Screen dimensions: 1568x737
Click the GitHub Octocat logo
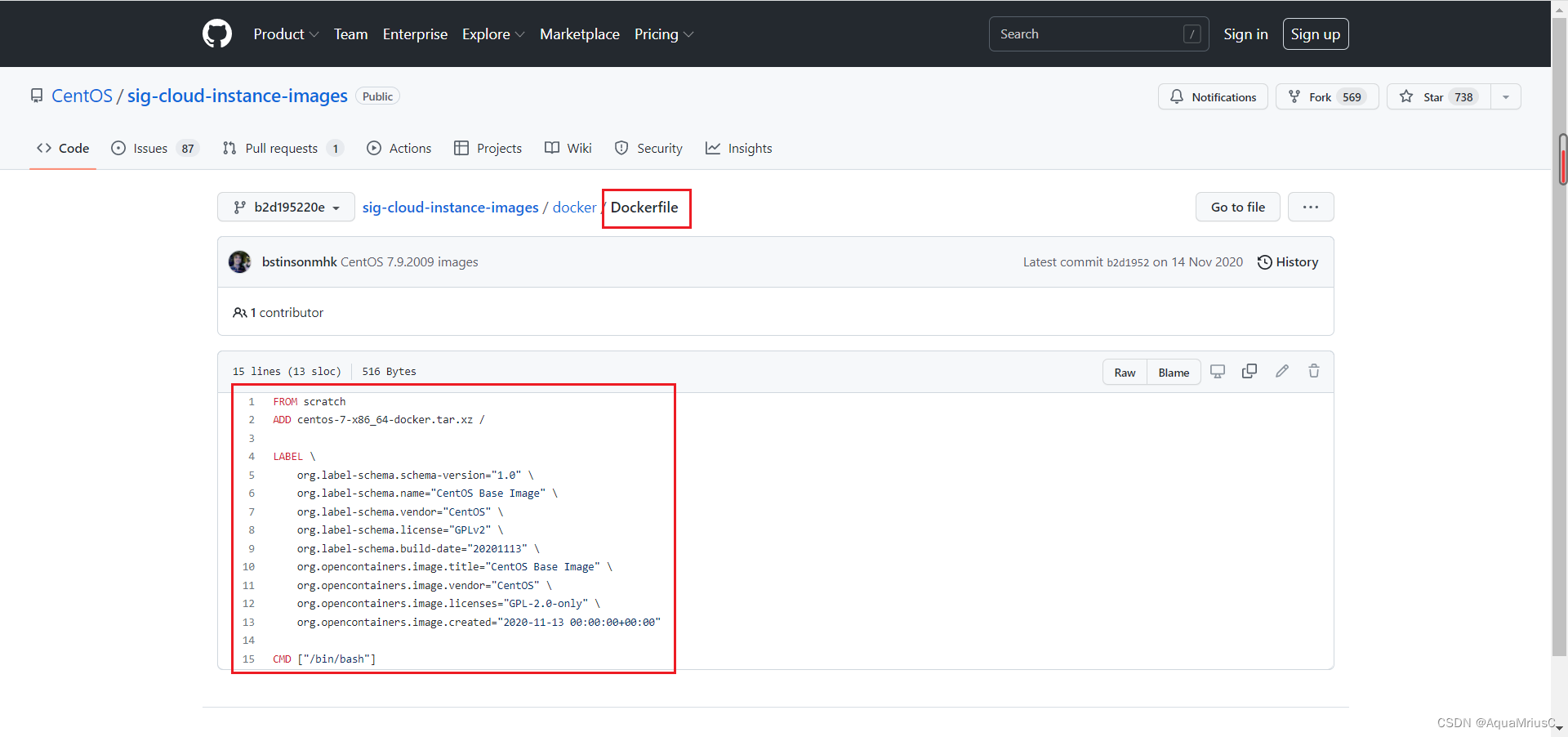pyautogui.click(x=217, y=33)
